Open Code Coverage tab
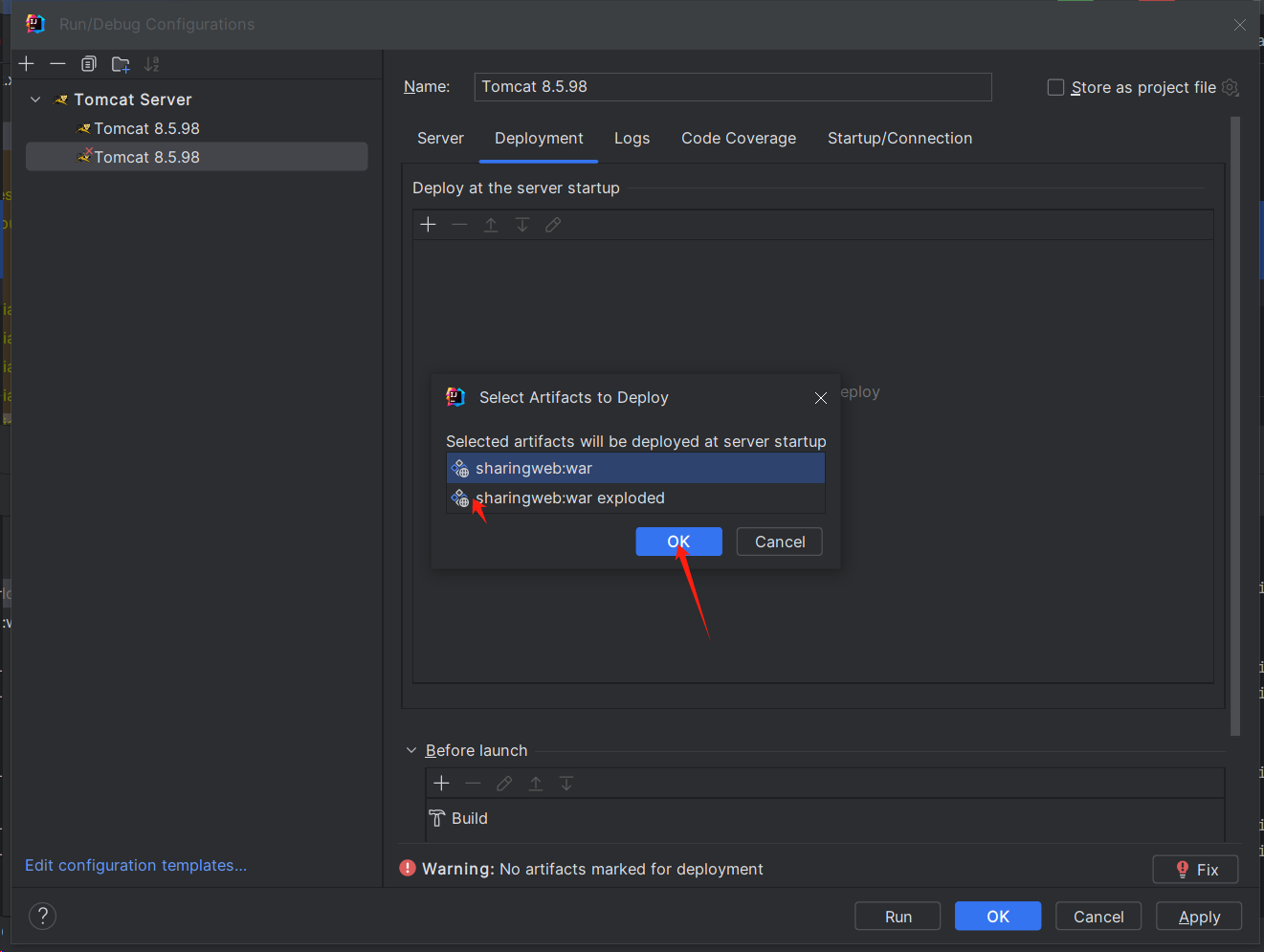 739,138
